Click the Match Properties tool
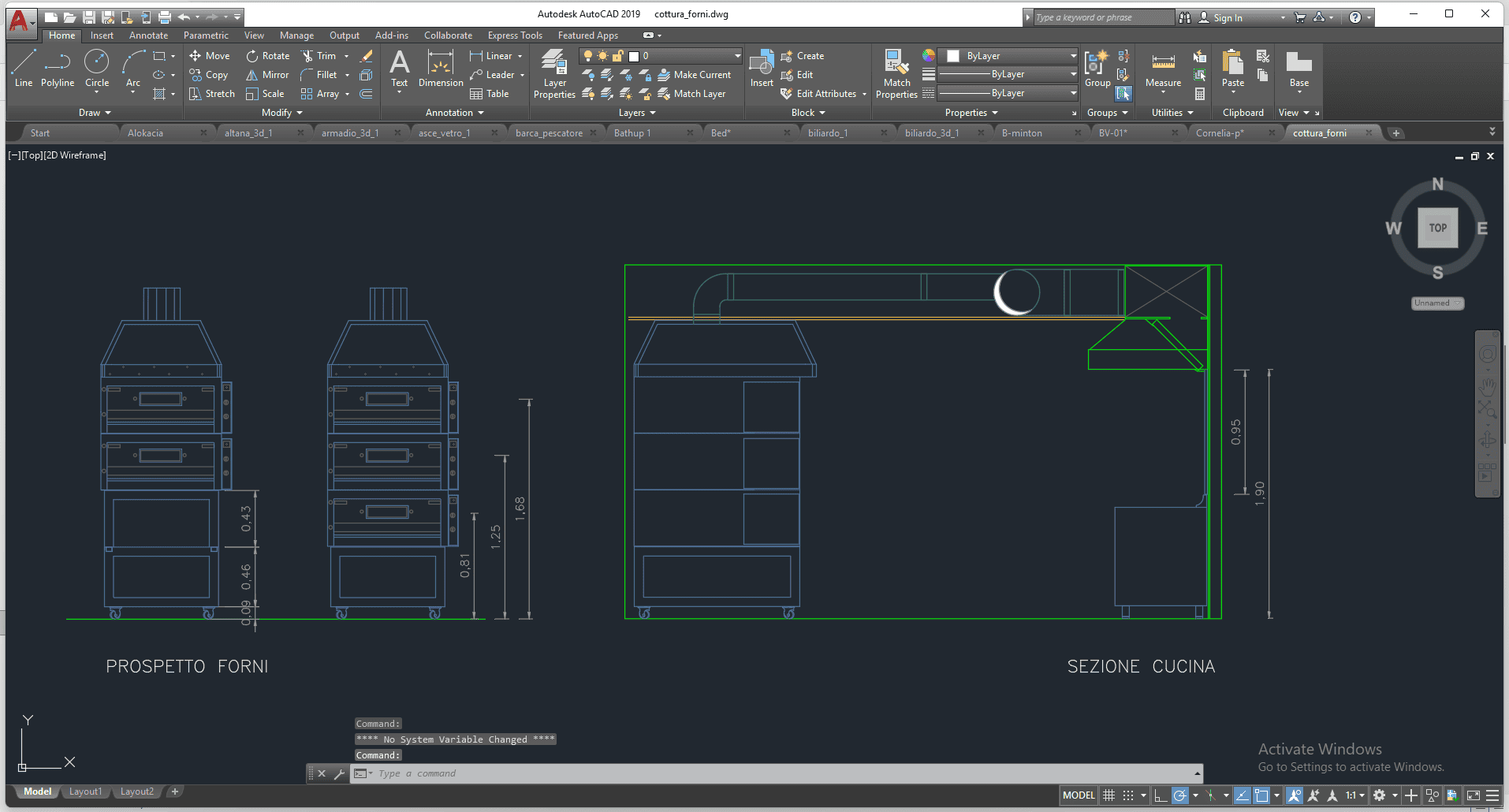This screenshot has height=812, width=1509. 896,73
